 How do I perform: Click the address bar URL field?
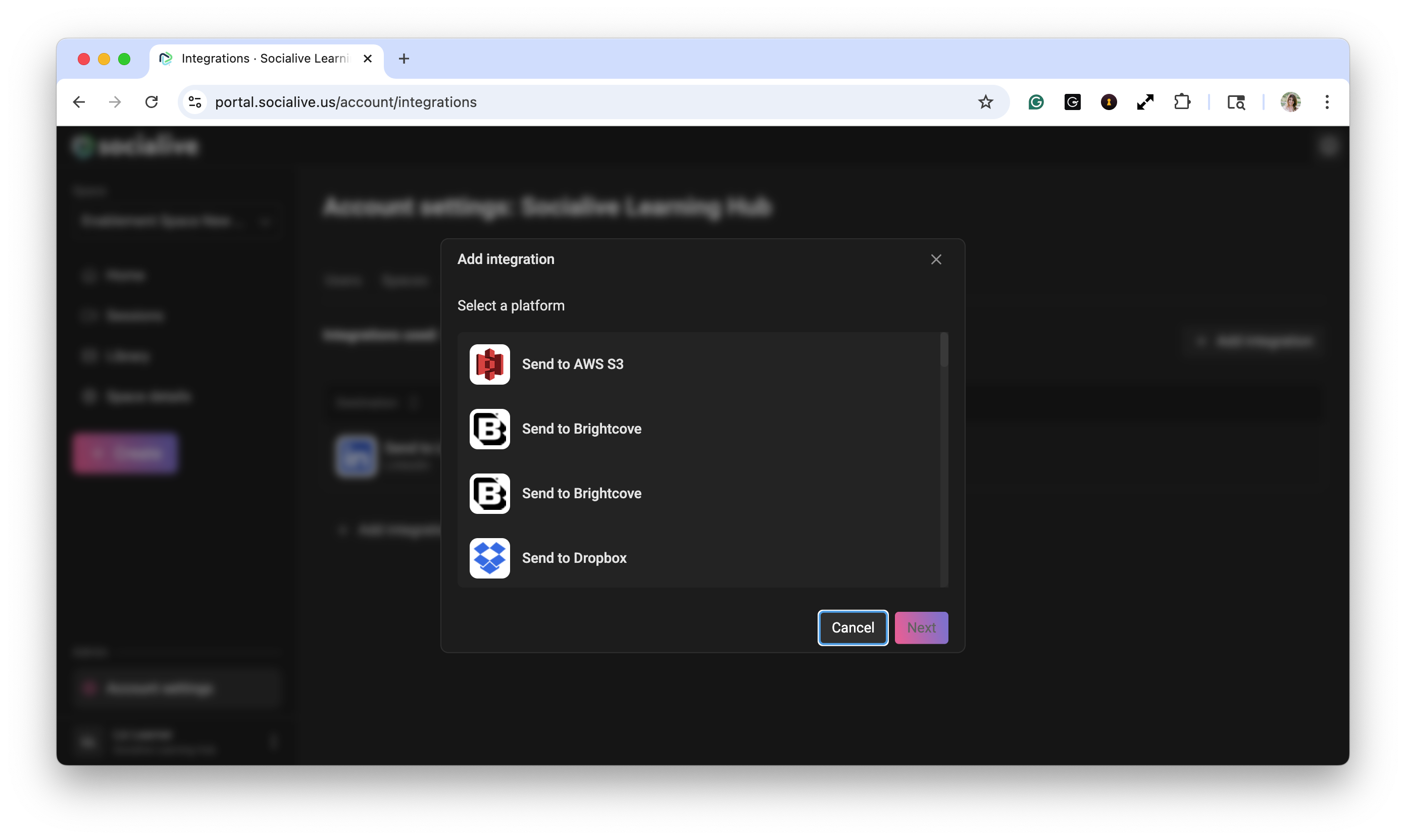coord(566,102)
